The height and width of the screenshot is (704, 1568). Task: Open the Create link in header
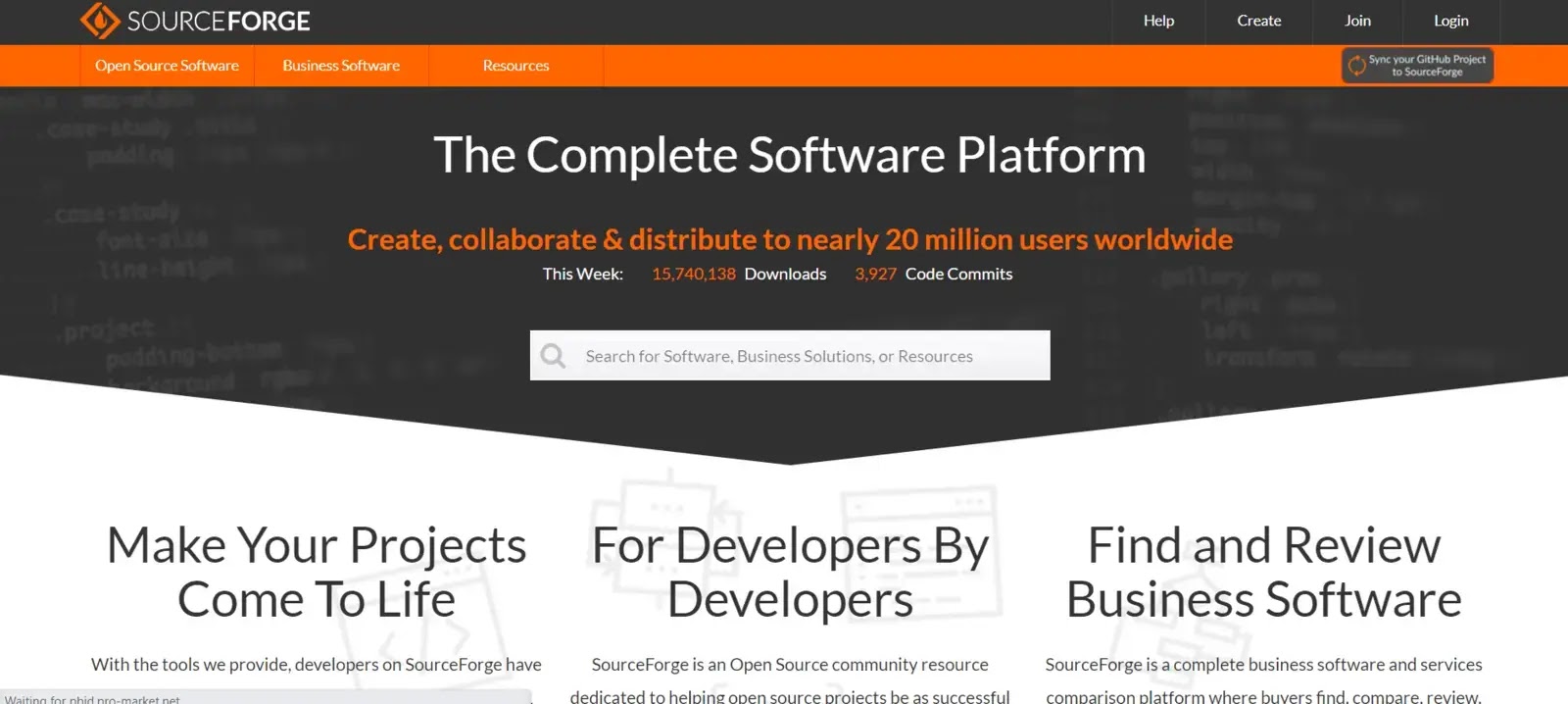click(1259, 21)
